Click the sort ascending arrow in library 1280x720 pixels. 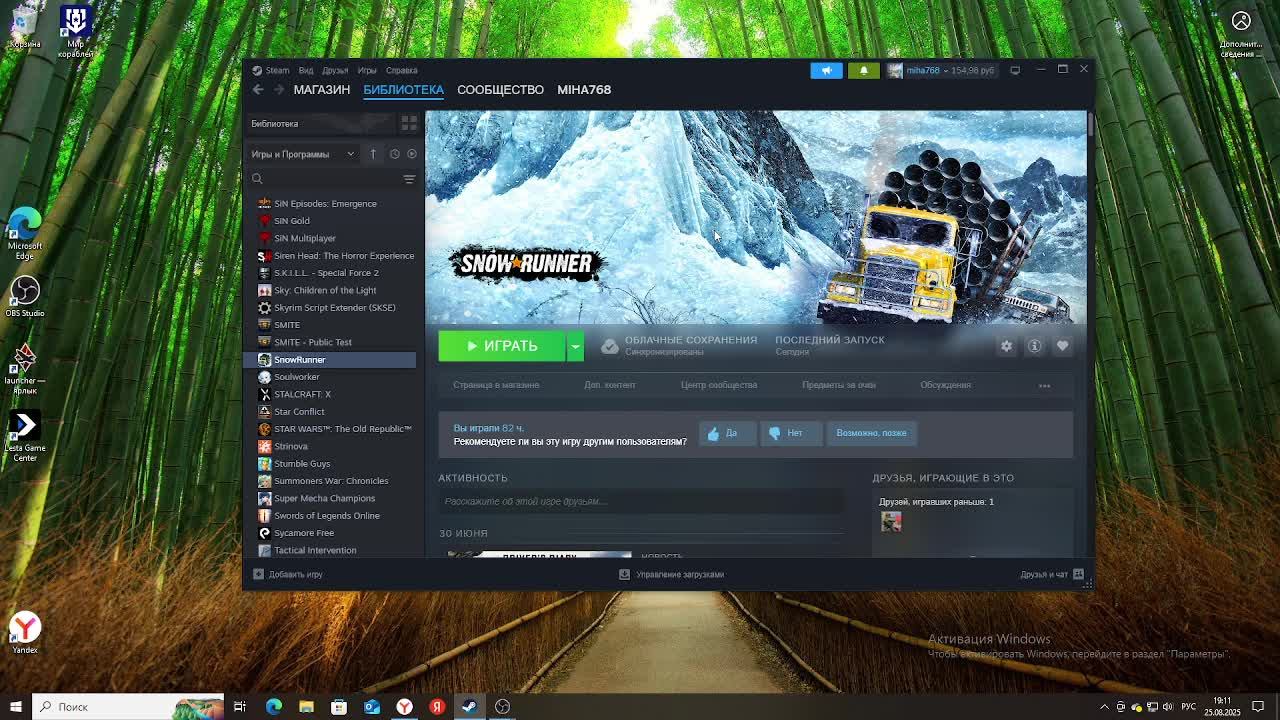(x=373, y=154)
